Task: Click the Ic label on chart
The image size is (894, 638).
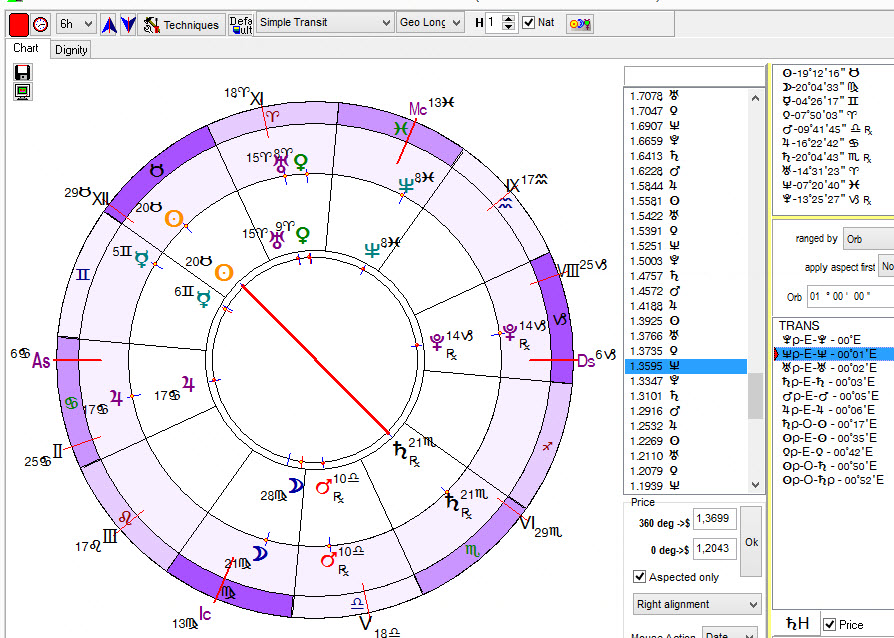Action: click(x=205, y=613)
